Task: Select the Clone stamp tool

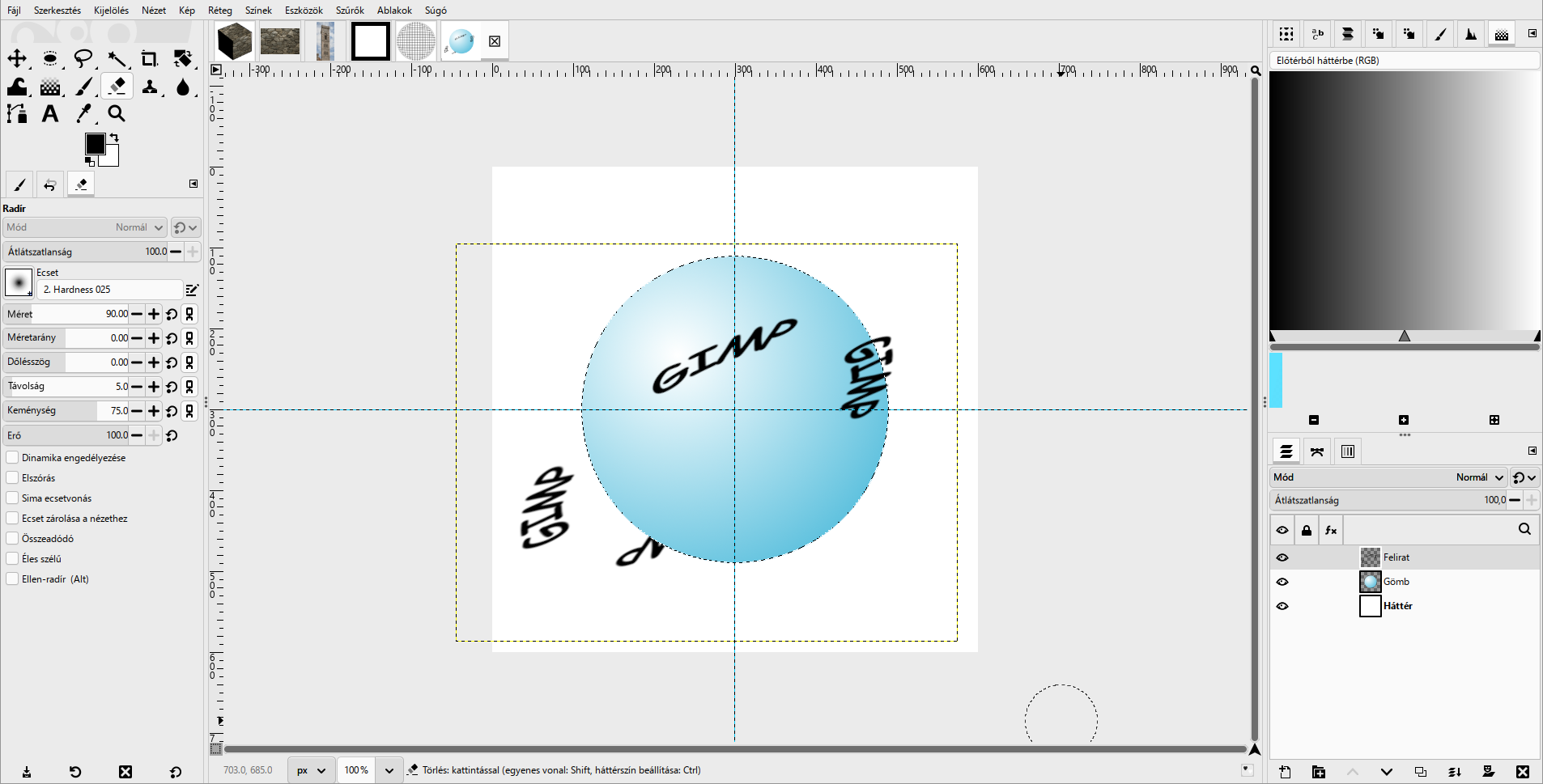Action: click(x=150, y=87)
